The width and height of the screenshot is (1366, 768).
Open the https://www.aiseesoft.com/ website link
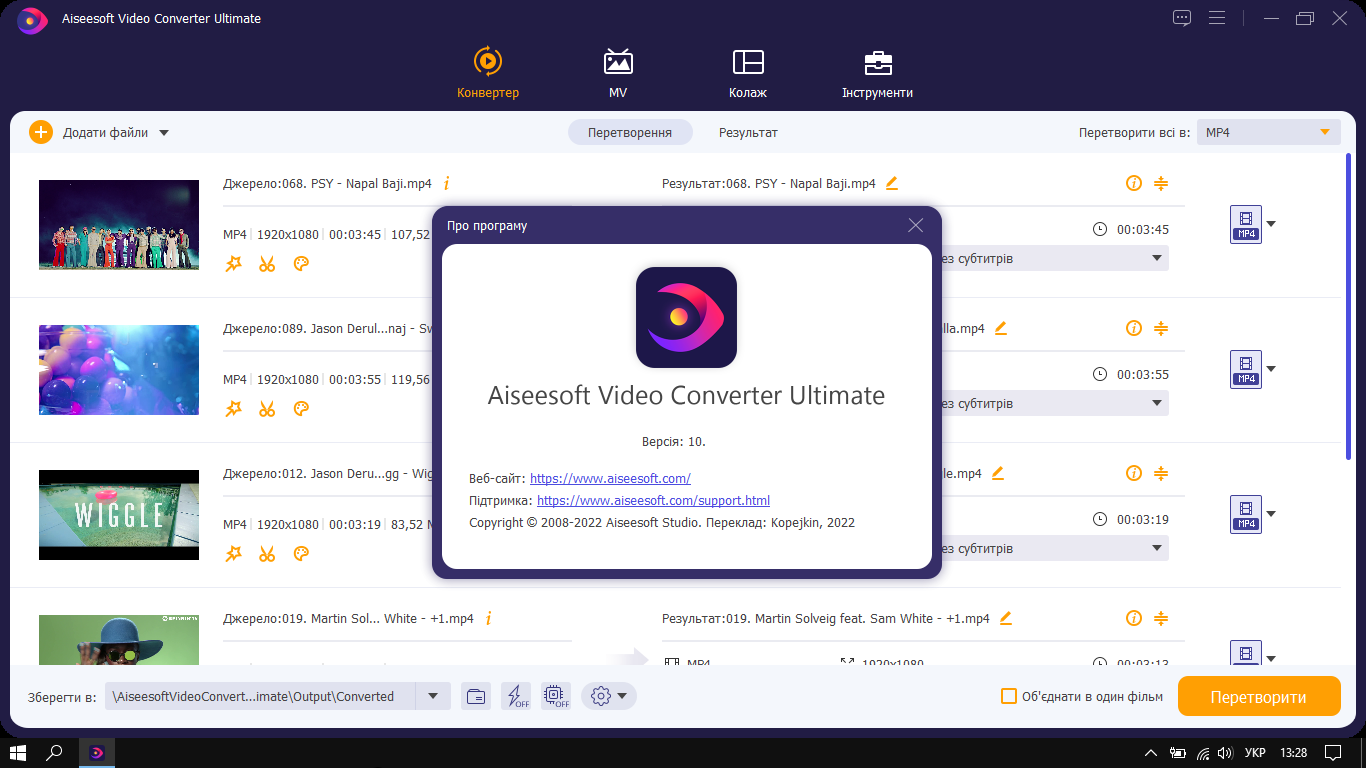tap(610, 478)
